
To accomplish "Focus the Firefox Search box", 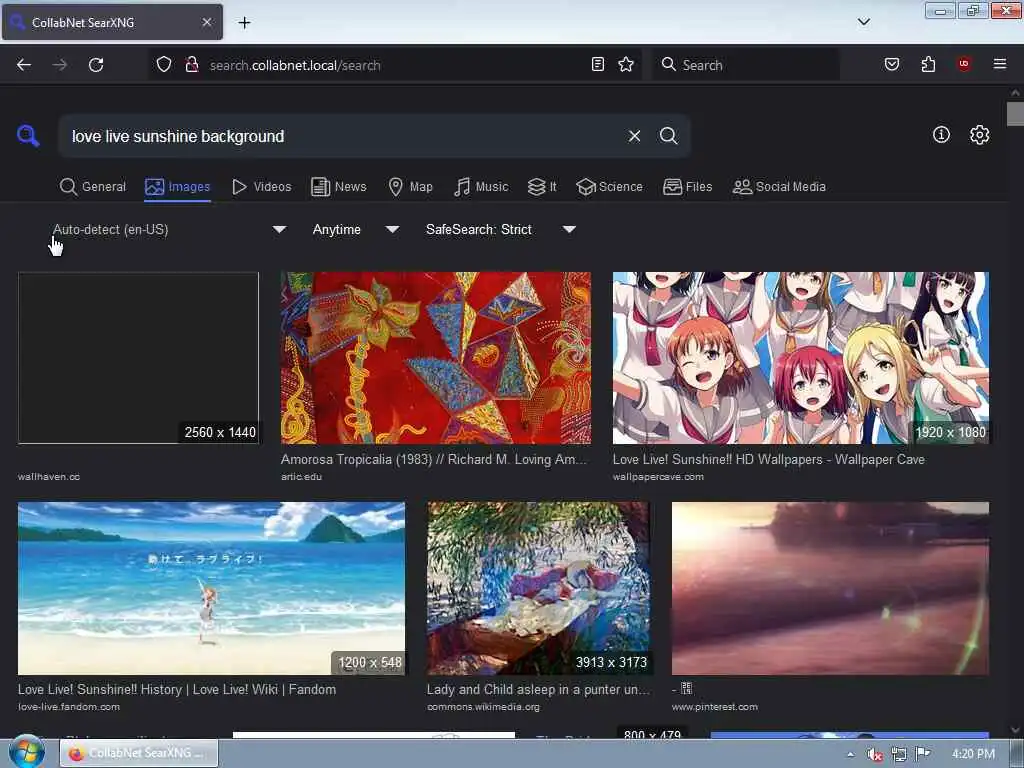I will click(746, 65).
